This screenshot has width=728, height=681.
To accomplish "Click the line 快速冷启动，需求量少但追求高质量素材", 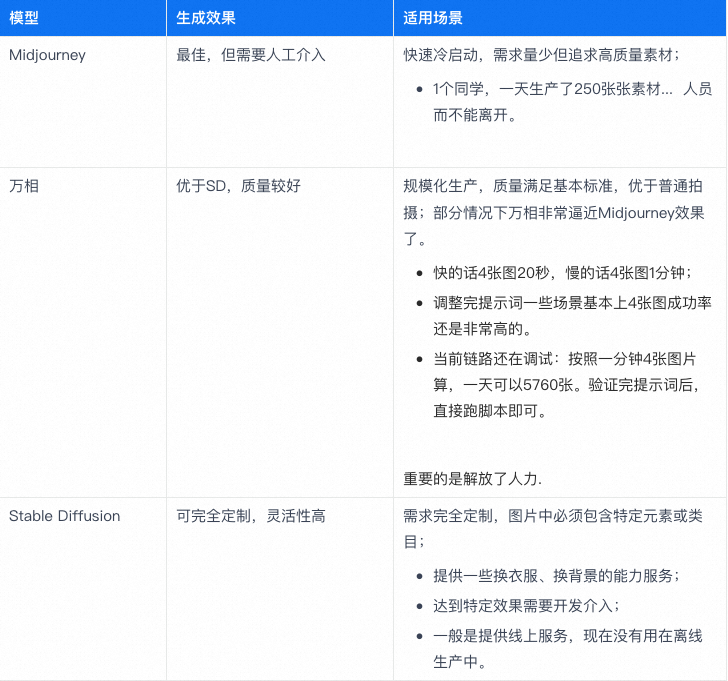I will [x=541, y=55].
